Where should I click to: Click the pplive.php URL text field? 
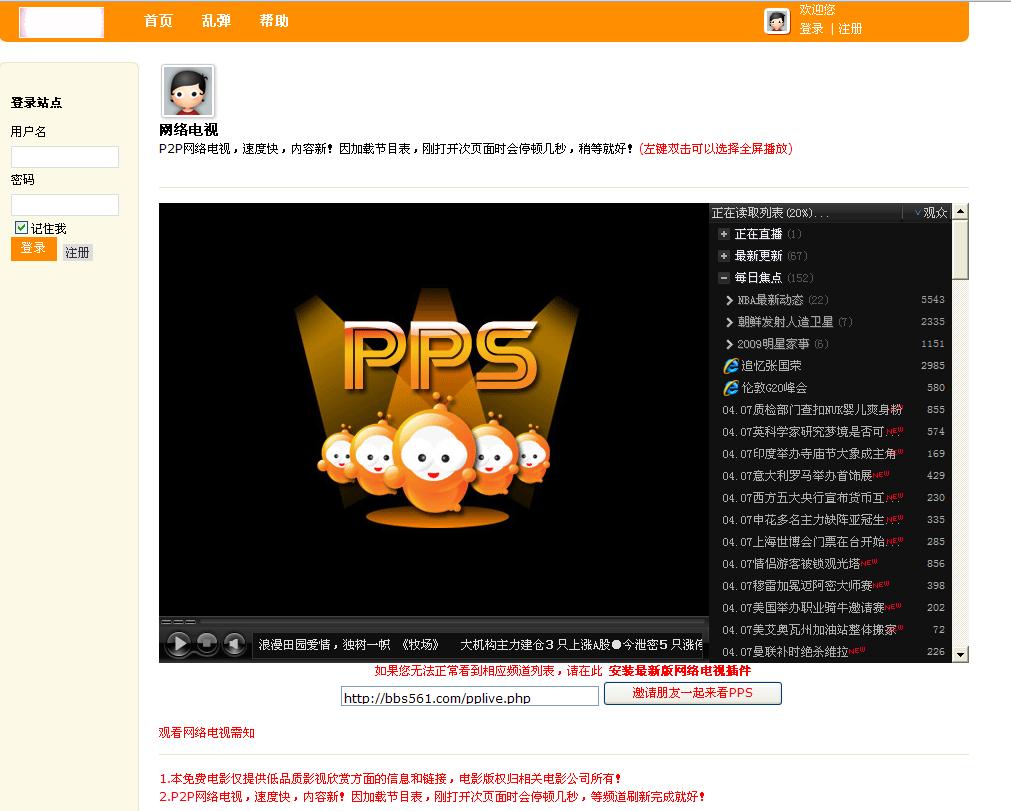pos(469,696)
